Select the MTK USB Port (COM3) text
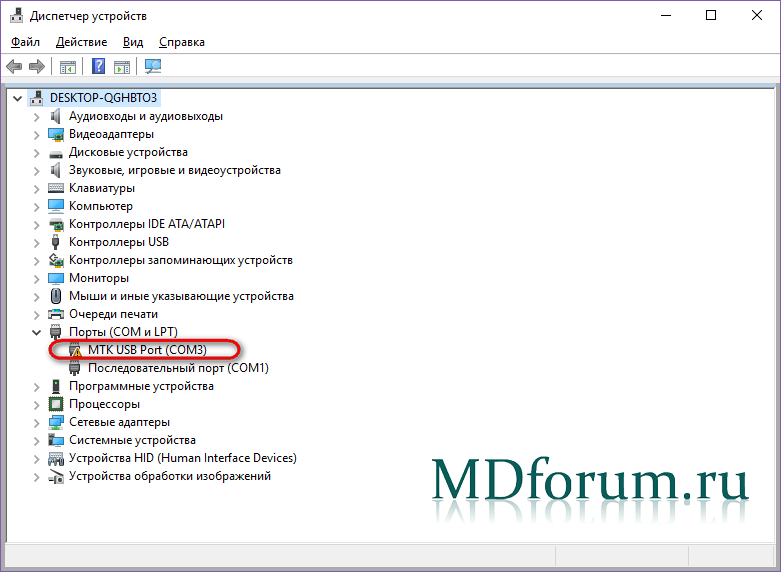This screenshot has height=572, width=781. 147,350
